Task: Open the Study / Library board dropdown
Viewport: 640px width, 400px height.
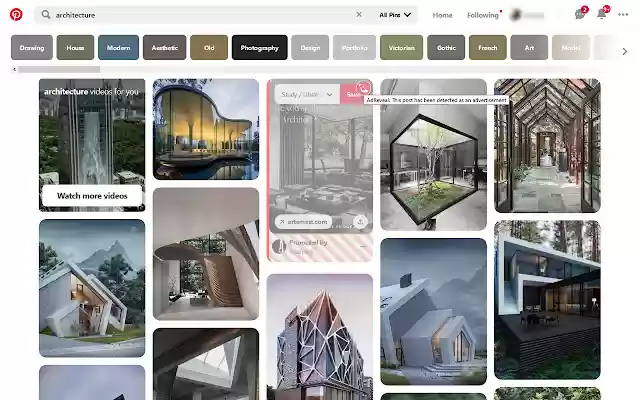Action: 307,94
